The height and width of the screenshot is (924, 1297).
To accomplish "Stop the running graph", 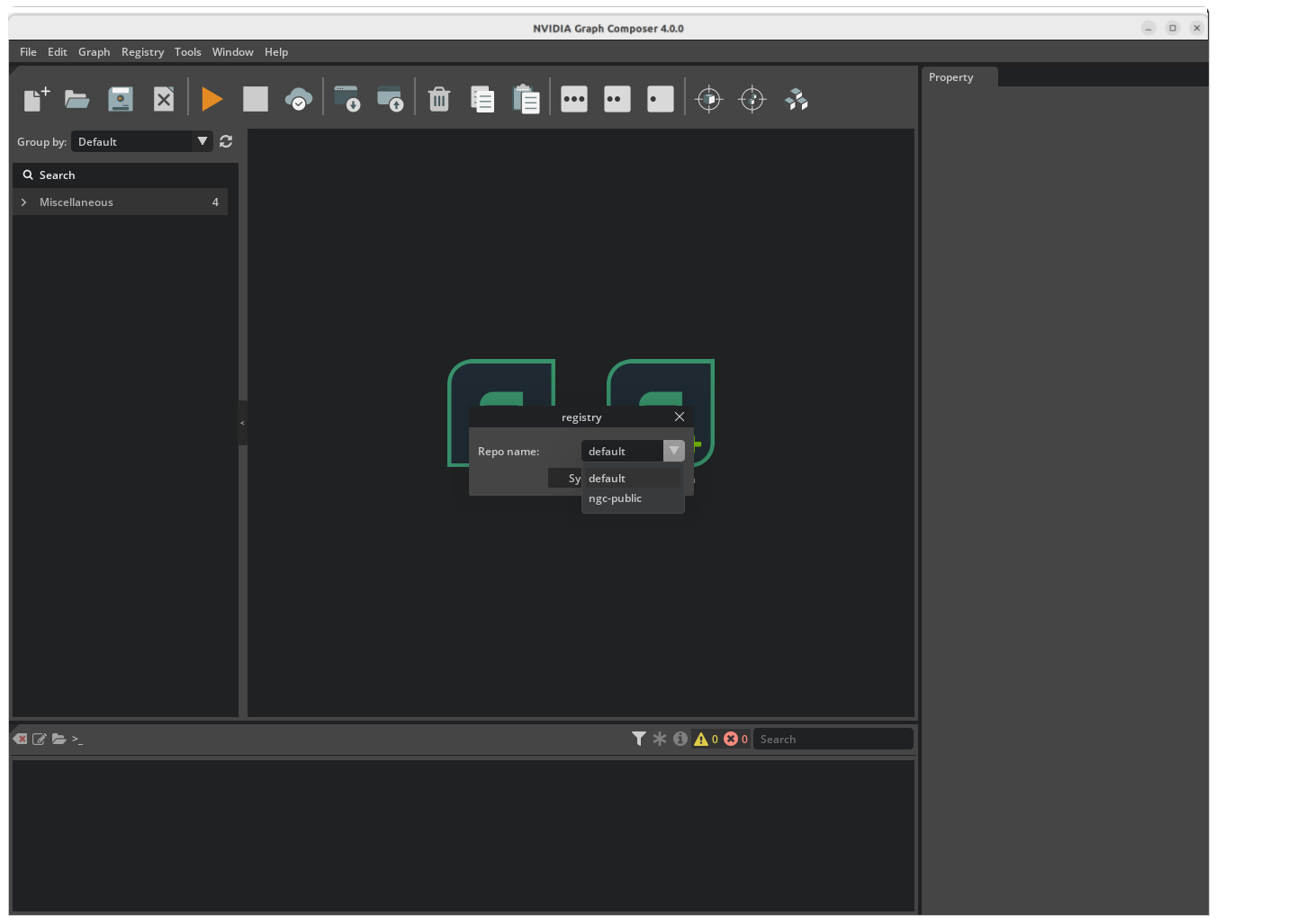I will pos(256,99).
